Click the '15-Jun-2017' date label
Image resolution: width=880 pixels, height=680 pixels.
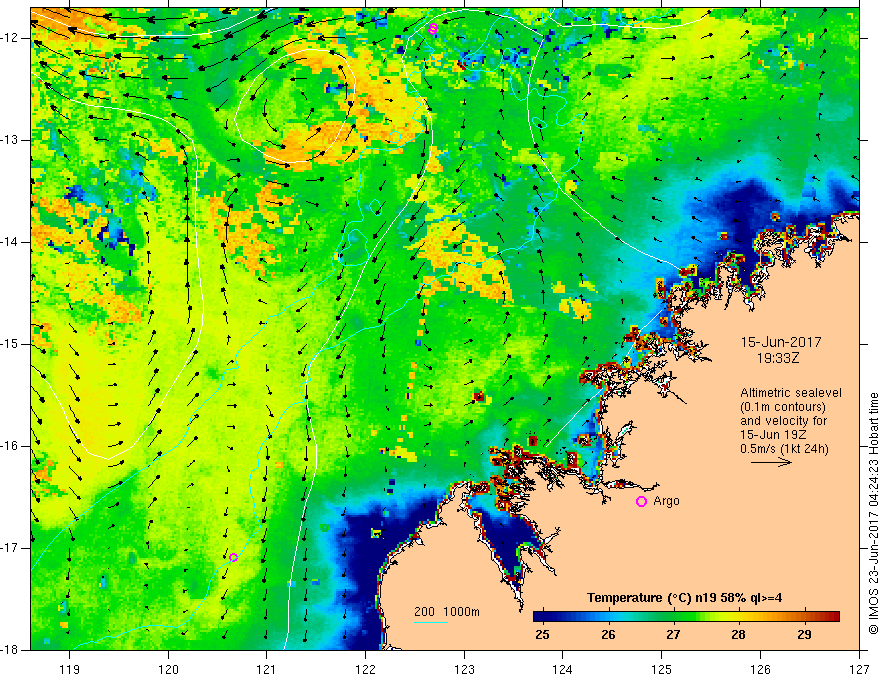[x=781, y=342]
